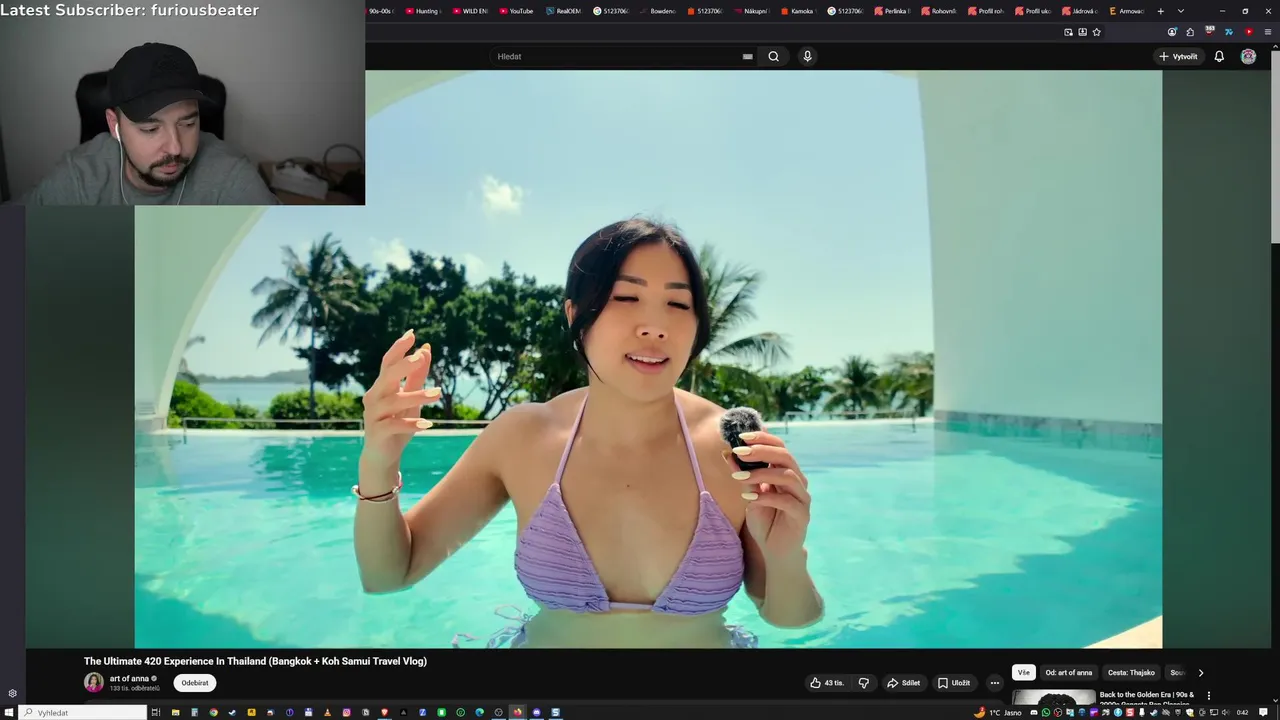1280x720 pixels.
Task: Open File Explorer from the taskbar
Action: coord(175,712)
